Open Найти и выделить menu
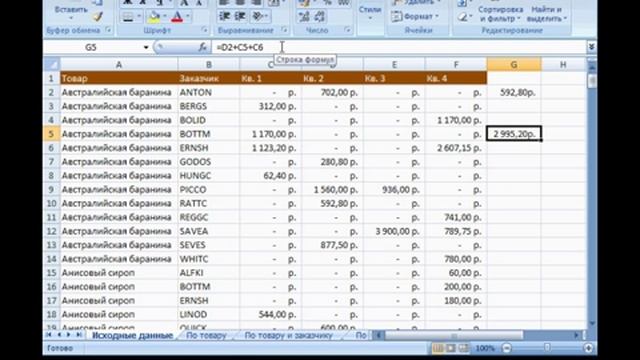The width and height of the screenshot is (640, 360). point(547,14)
